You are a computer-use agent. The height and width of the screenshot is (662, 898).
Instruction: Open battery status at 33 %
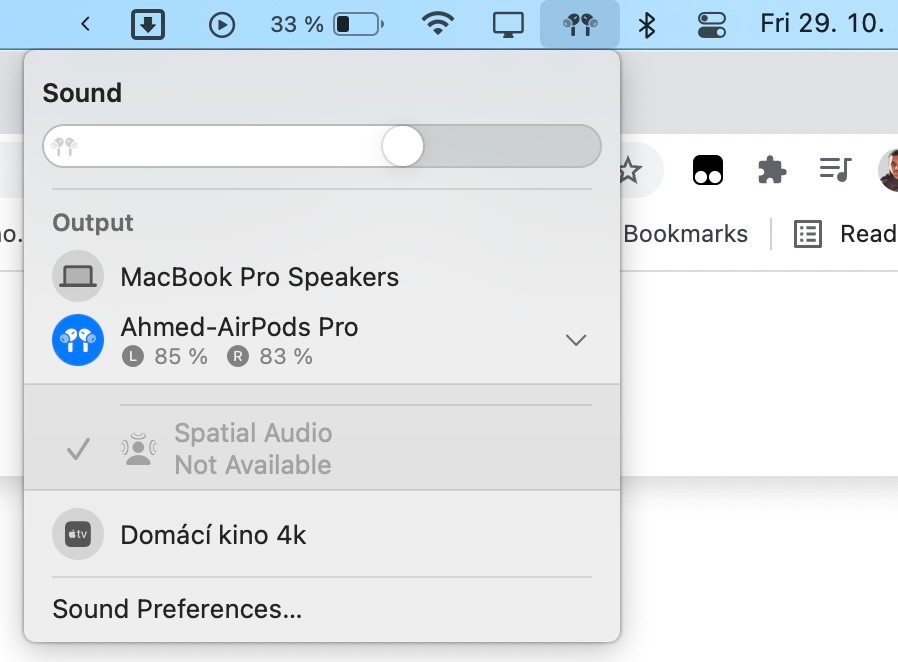pyautogui.click(x=327, y=25)
